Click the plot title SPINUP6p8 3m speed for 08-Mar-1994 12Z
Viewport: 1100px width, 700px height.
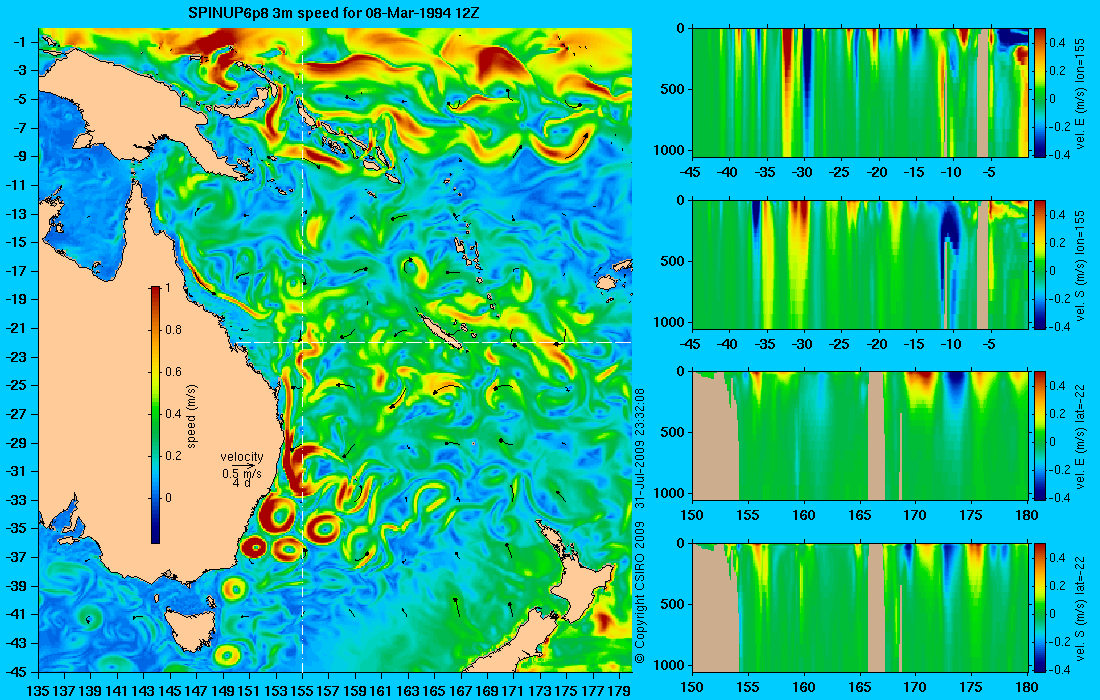(x=334, y=13)
